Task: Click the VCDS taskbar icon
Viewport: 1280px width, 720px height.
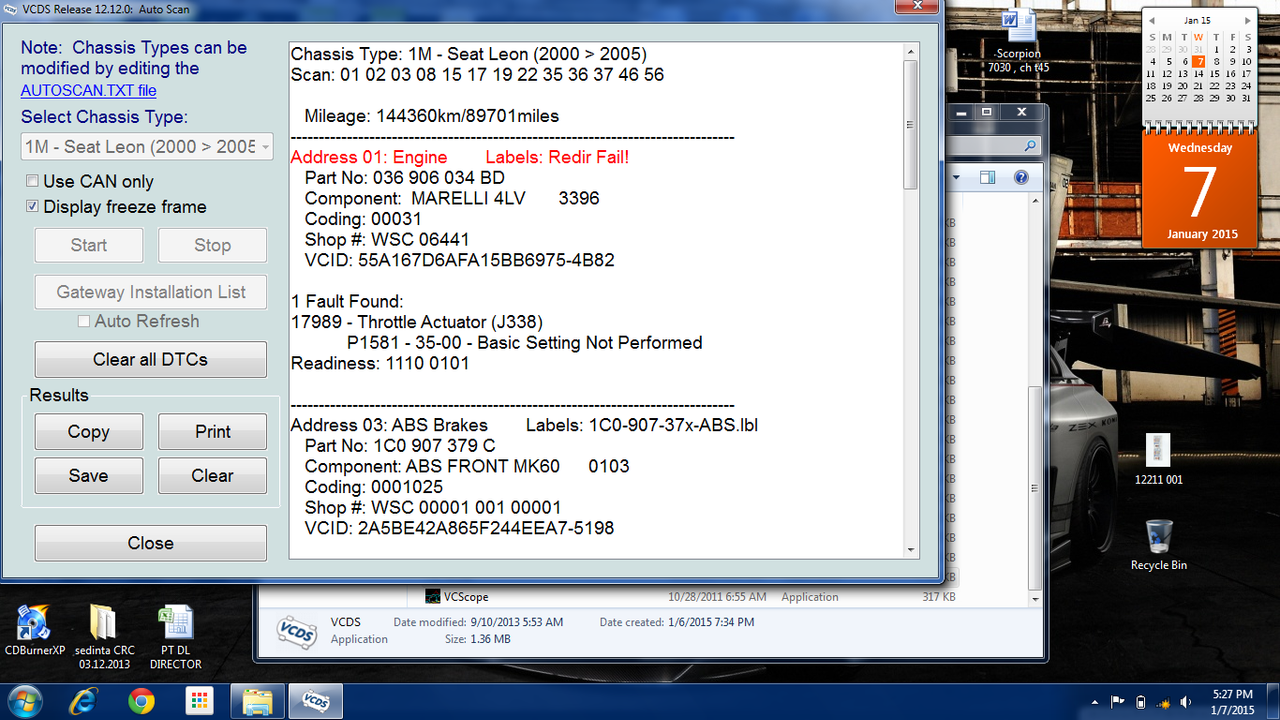Action: [316, 702]
